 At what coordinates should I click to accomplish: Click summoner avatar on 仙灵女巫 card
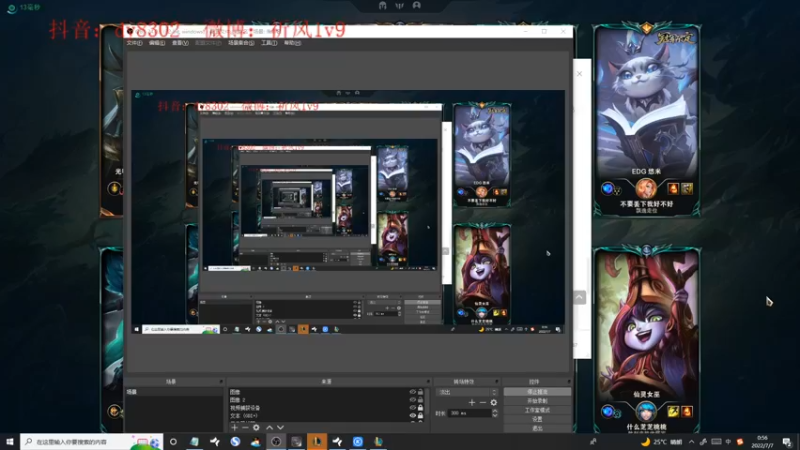click(646, 412)
